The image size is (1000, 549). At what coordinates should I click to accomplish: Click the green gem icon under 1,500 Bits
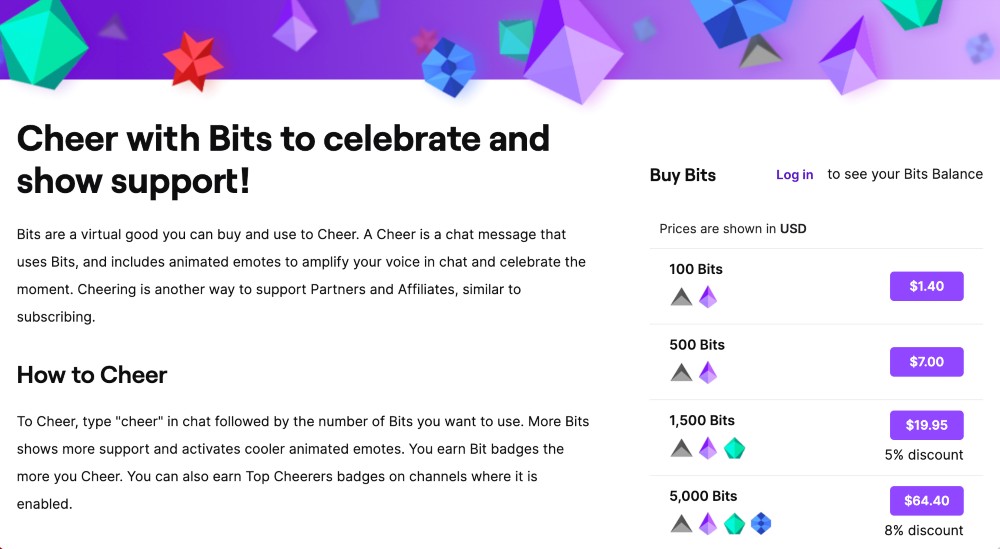735,448
